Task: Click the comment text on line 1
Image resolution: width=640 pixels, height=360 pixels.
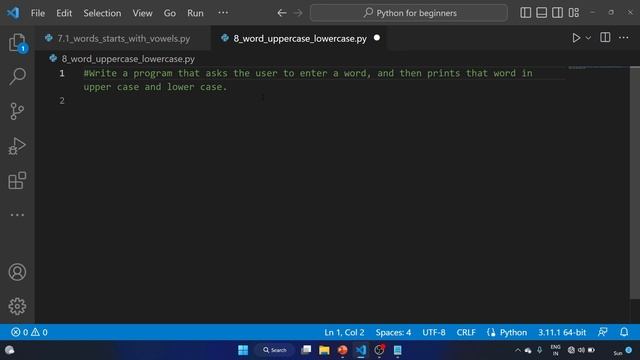Action: click(308, 80)
